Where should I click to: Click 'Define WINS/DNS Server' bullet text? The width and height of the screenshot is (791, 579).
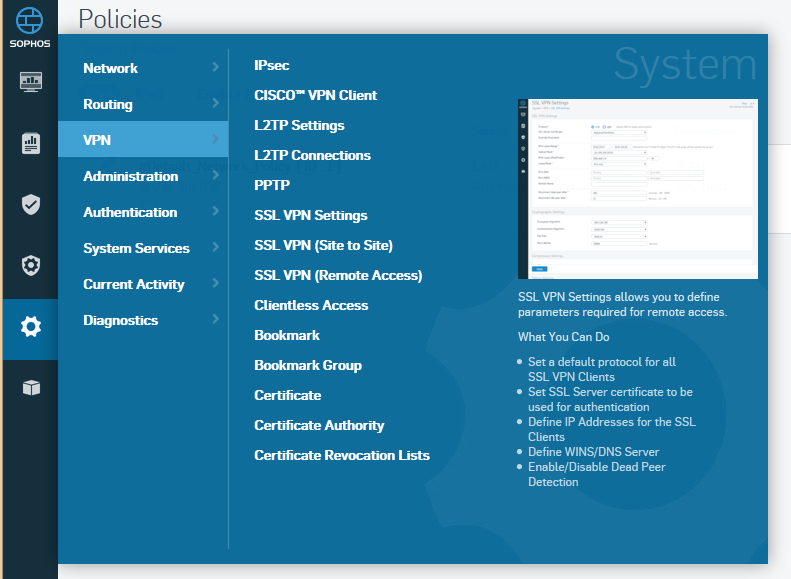(x=593, y=452)
